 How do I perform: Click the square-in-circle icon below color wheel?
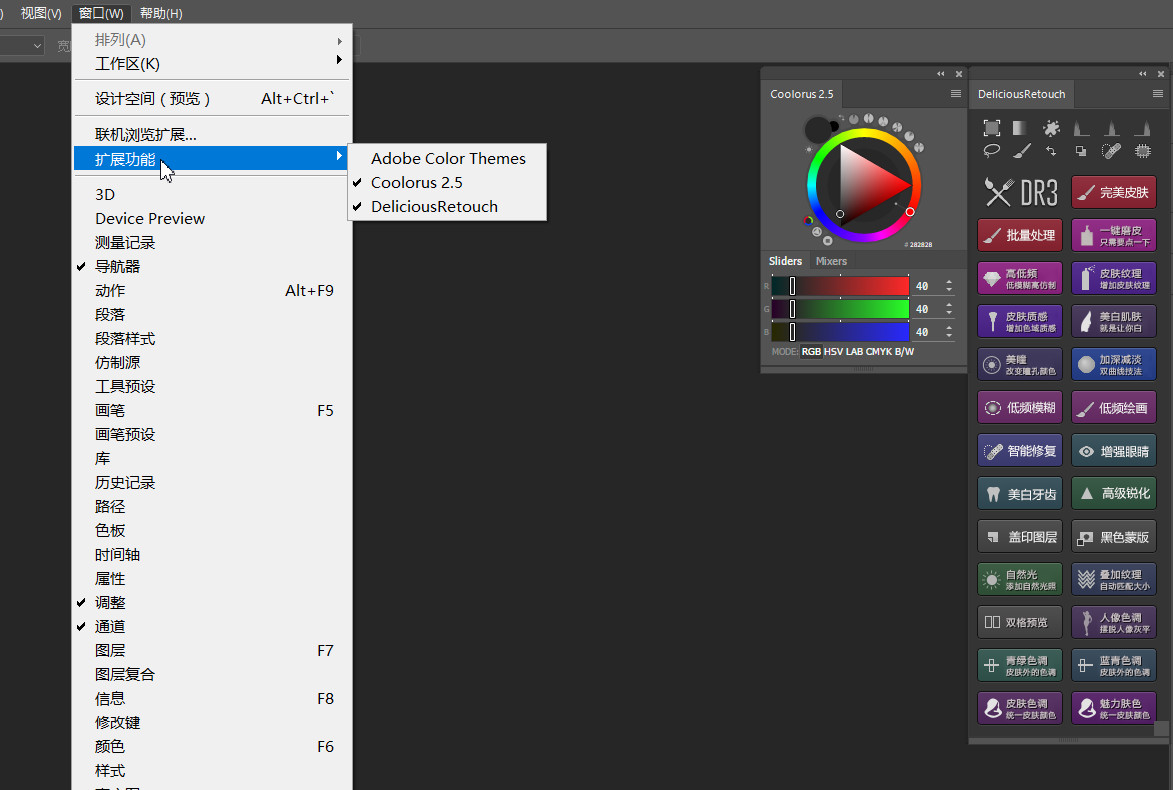tap(827, 240)
